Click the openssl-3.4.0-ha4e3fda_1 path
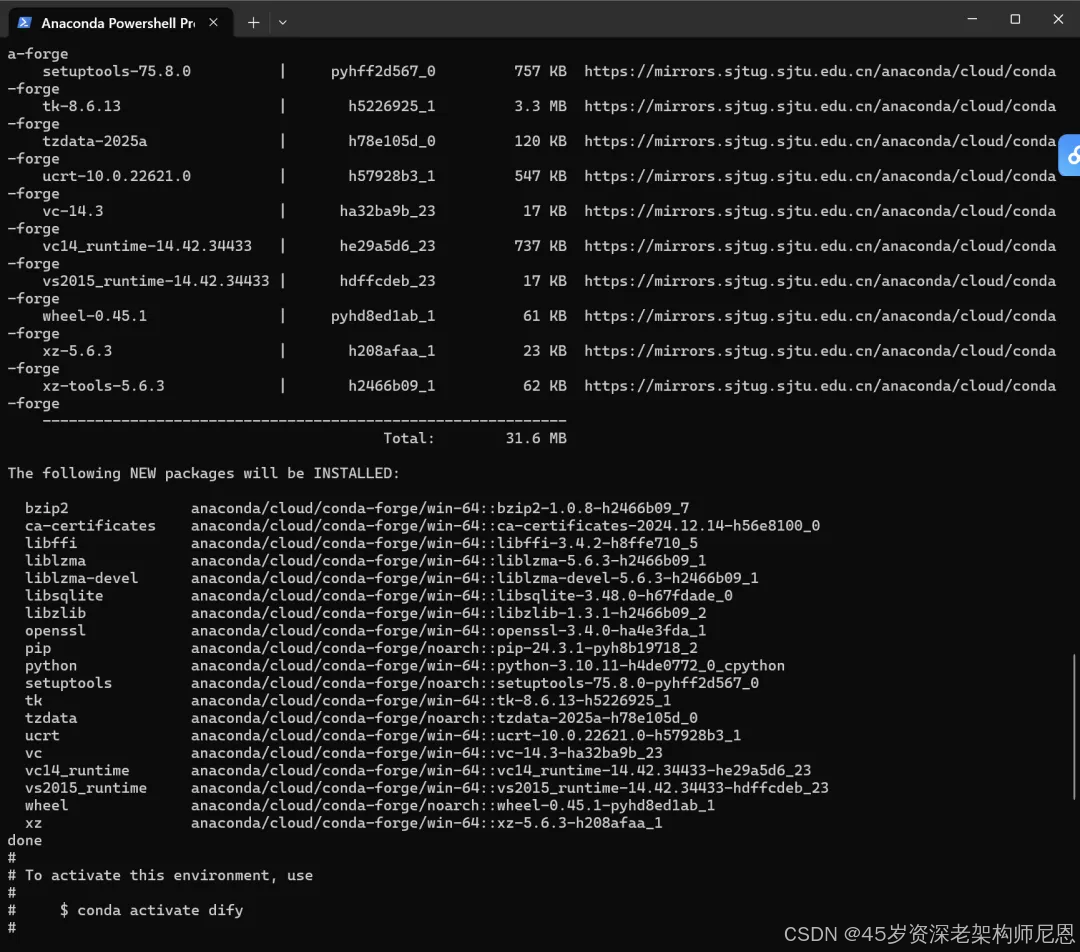1080x952 pixels. pyautogui.click(x=448, y=630)
